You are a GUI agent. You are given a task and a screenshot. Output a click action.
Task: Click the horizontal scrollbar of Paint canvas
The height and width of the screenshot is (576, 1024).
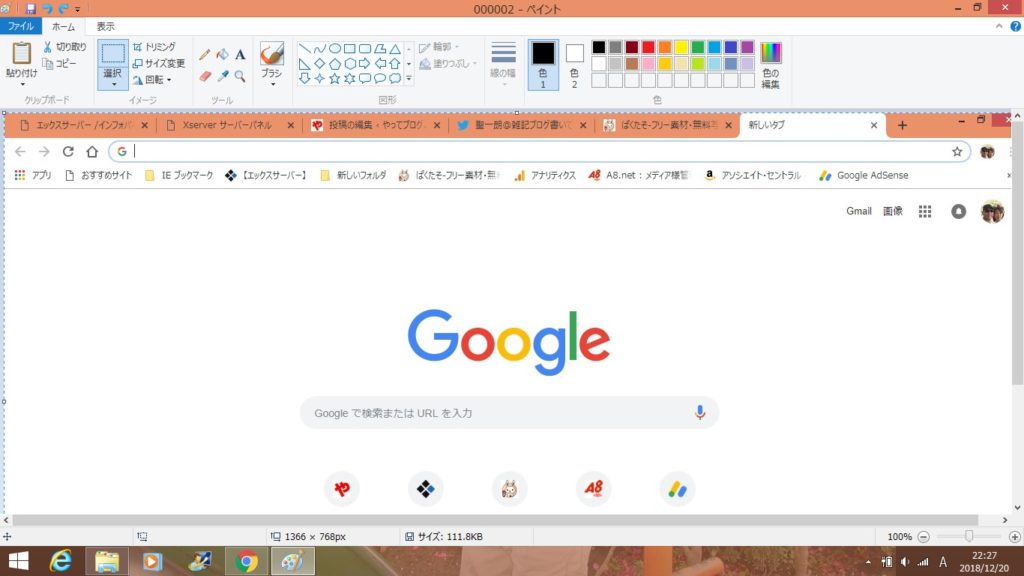click(495, 520)
